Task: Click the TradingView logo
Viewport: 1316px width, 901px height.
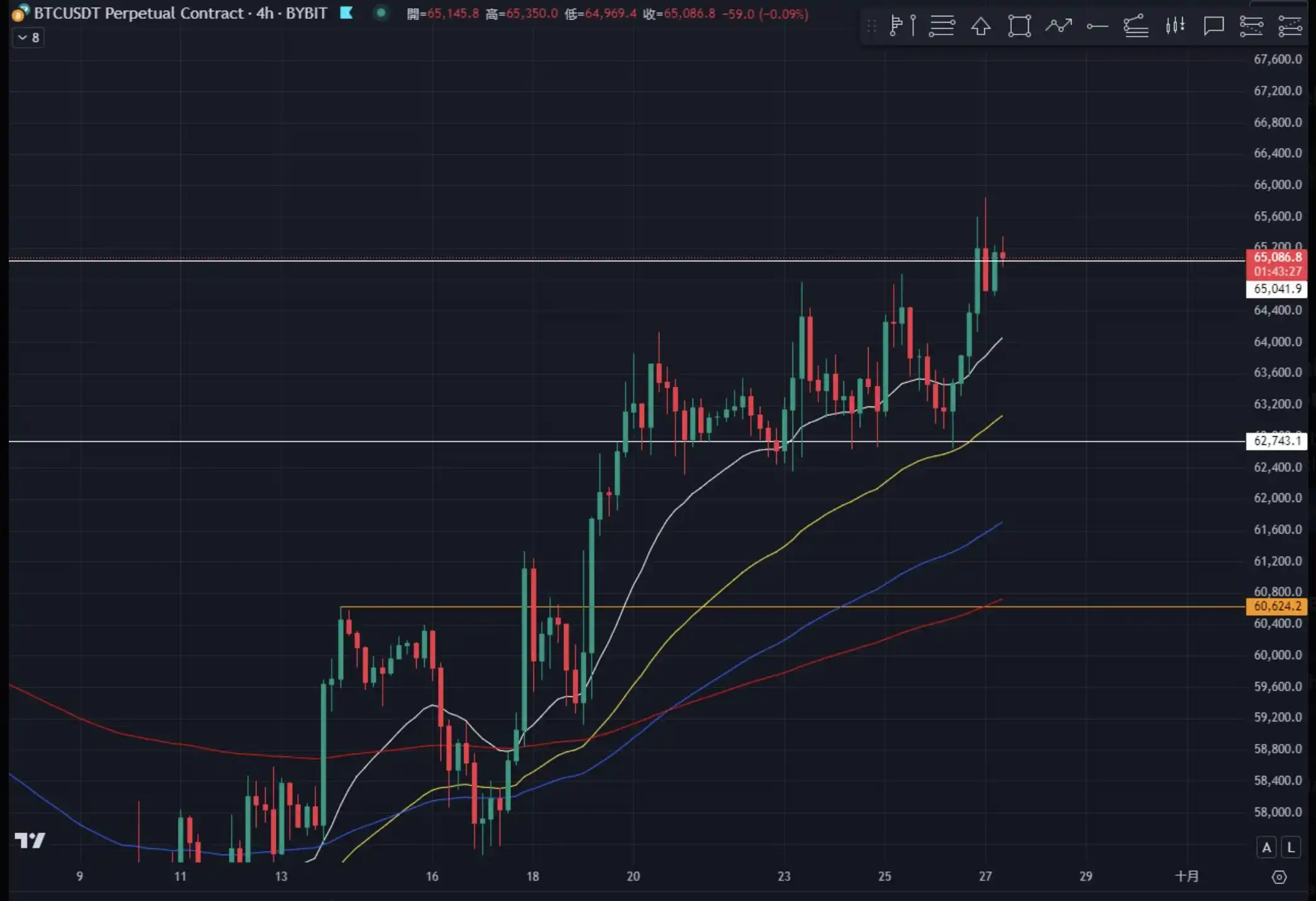Action: [30, 840]
